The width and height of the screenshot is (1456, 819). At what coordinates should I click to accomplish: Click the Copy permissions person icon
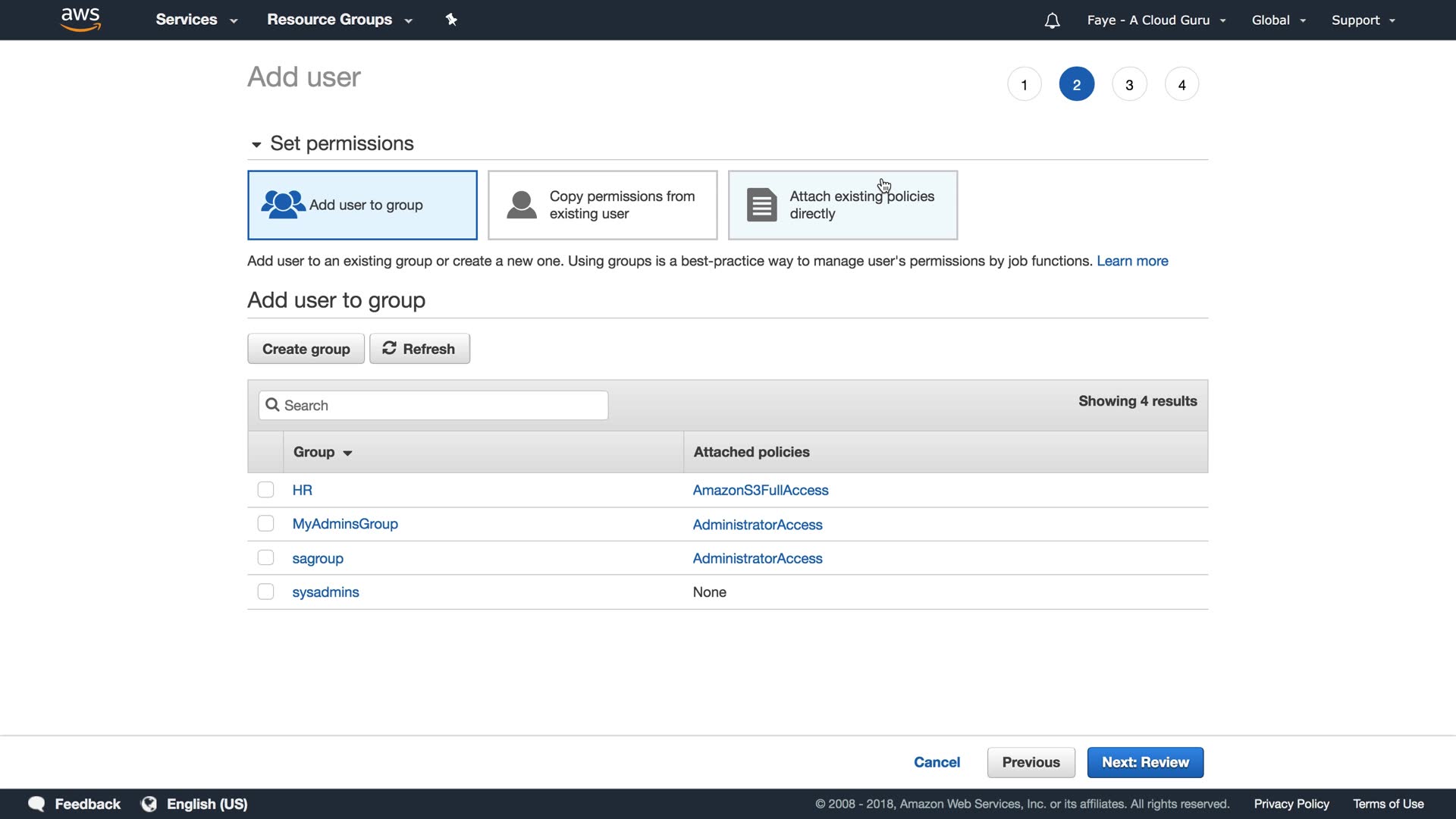pos(522,205)
